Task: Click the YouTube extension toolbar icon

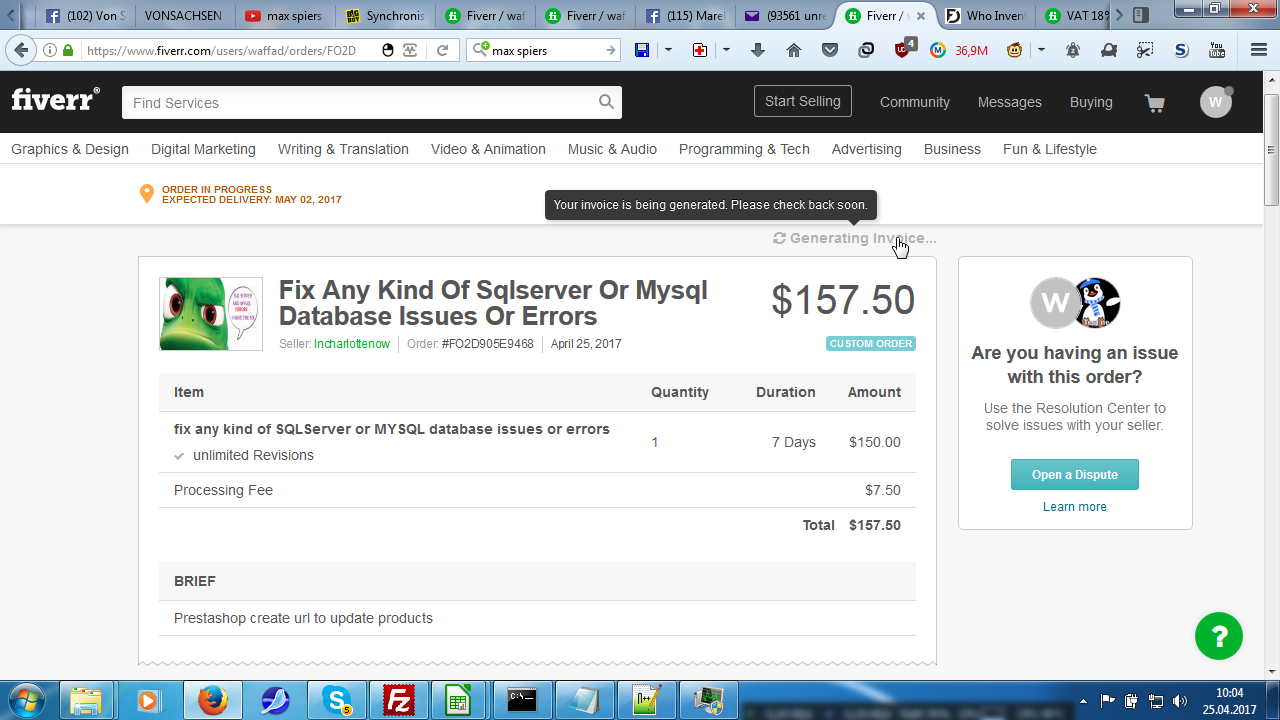Action: point(1217,50)
